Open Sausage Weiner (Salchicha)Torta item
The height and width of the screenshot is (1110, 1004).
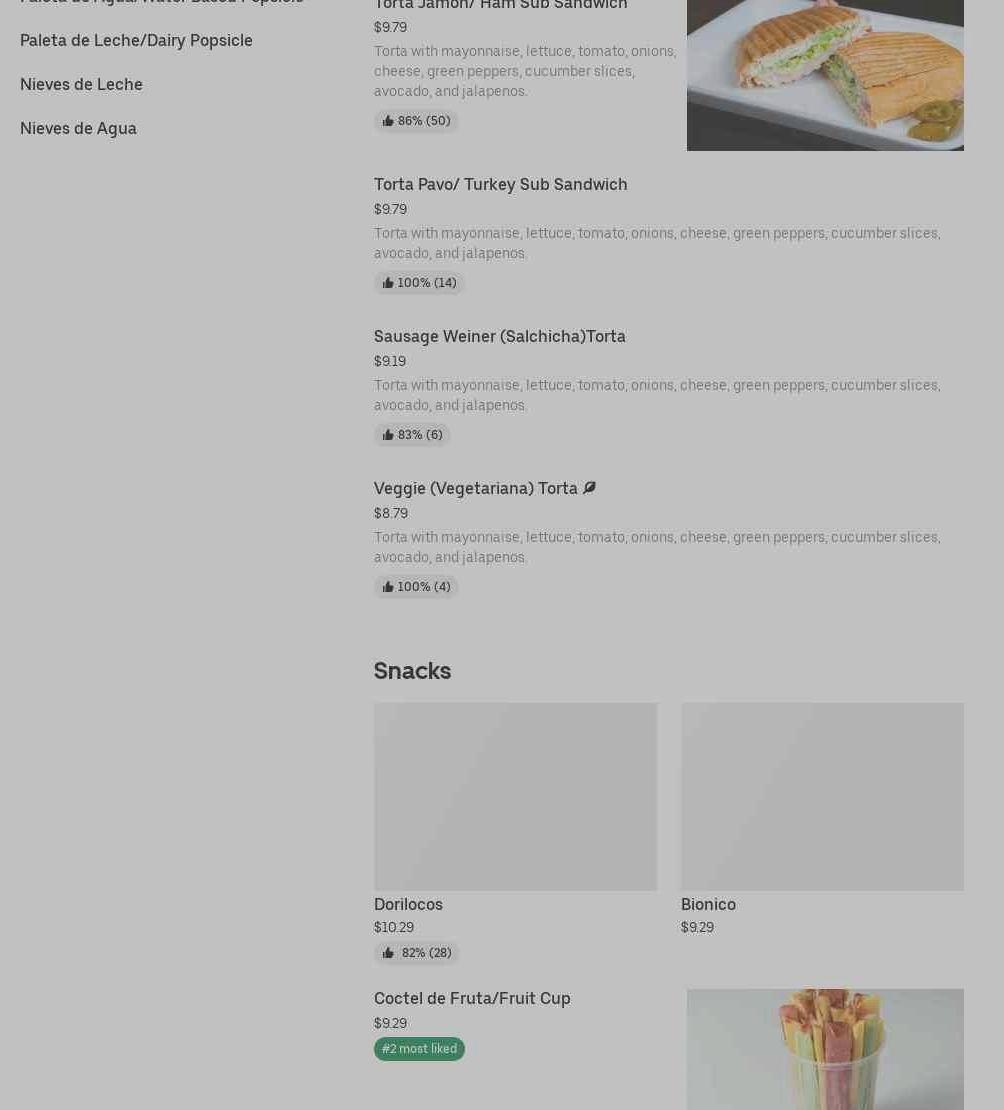click(x=500, y=336)
